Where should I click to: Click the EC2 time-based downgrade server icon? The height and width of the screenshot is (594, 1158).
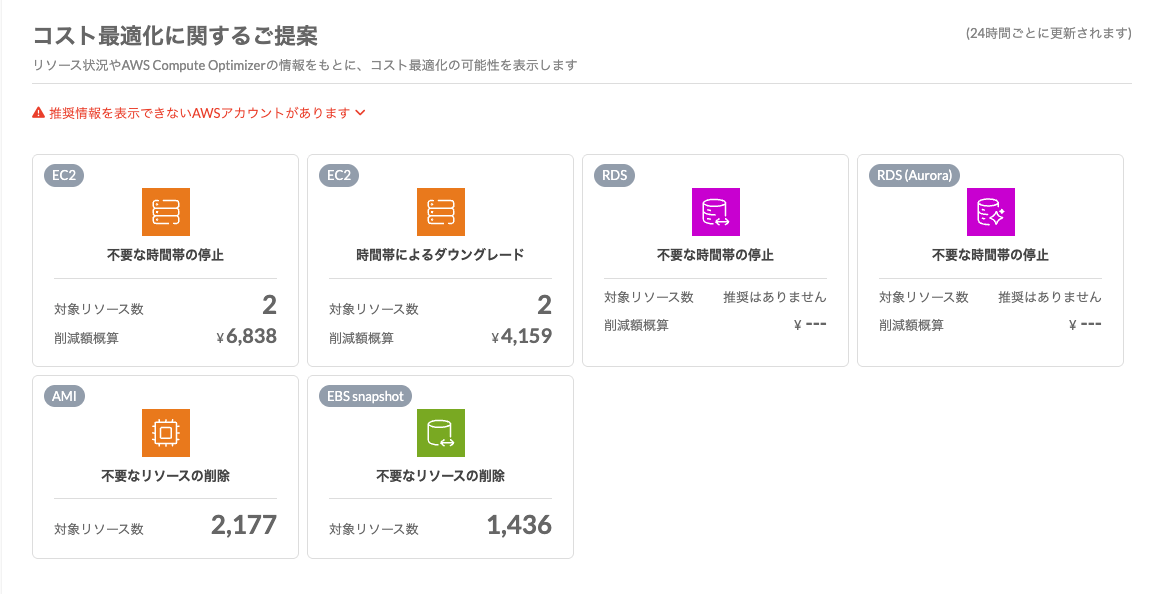(x=440, y=212)
